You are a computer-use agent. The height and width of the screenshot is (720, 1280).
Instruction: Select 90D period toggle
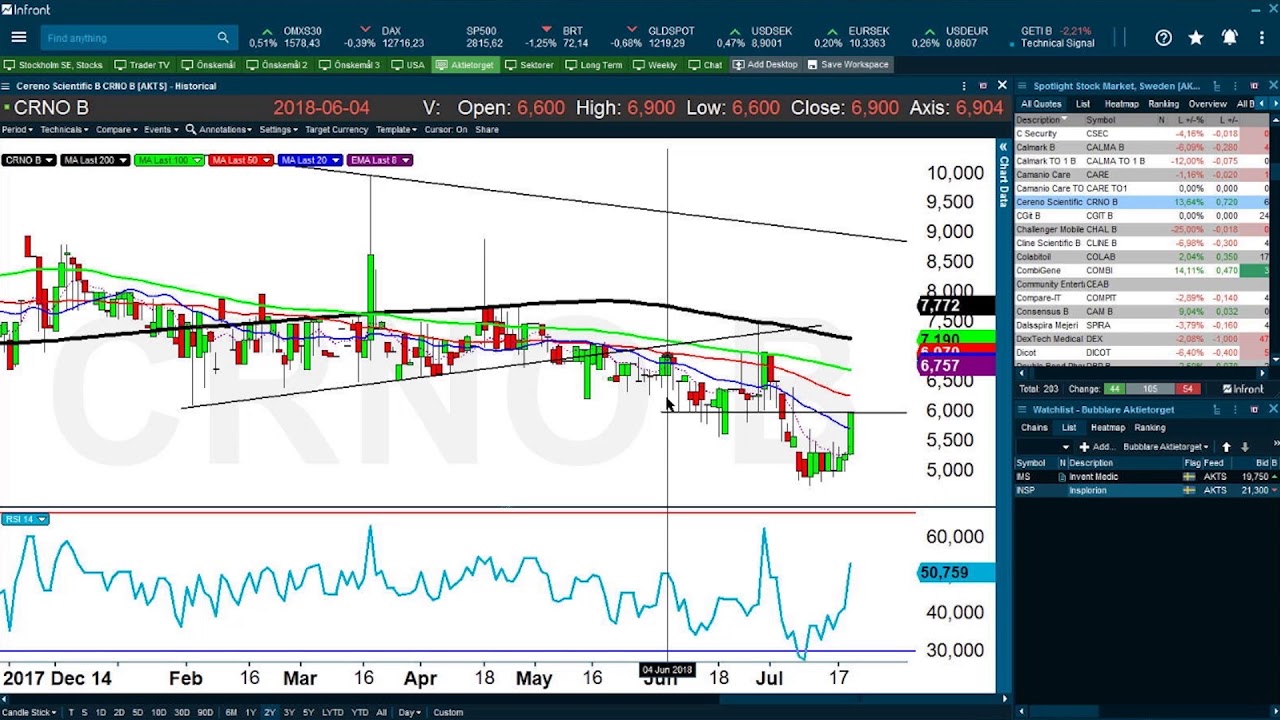205,712
